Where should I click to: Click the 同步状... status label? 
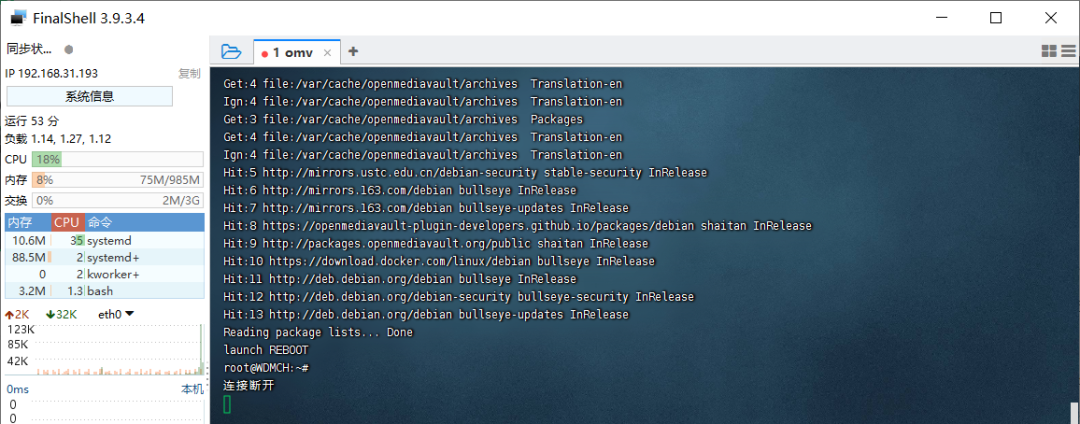(x=30, y=50)
